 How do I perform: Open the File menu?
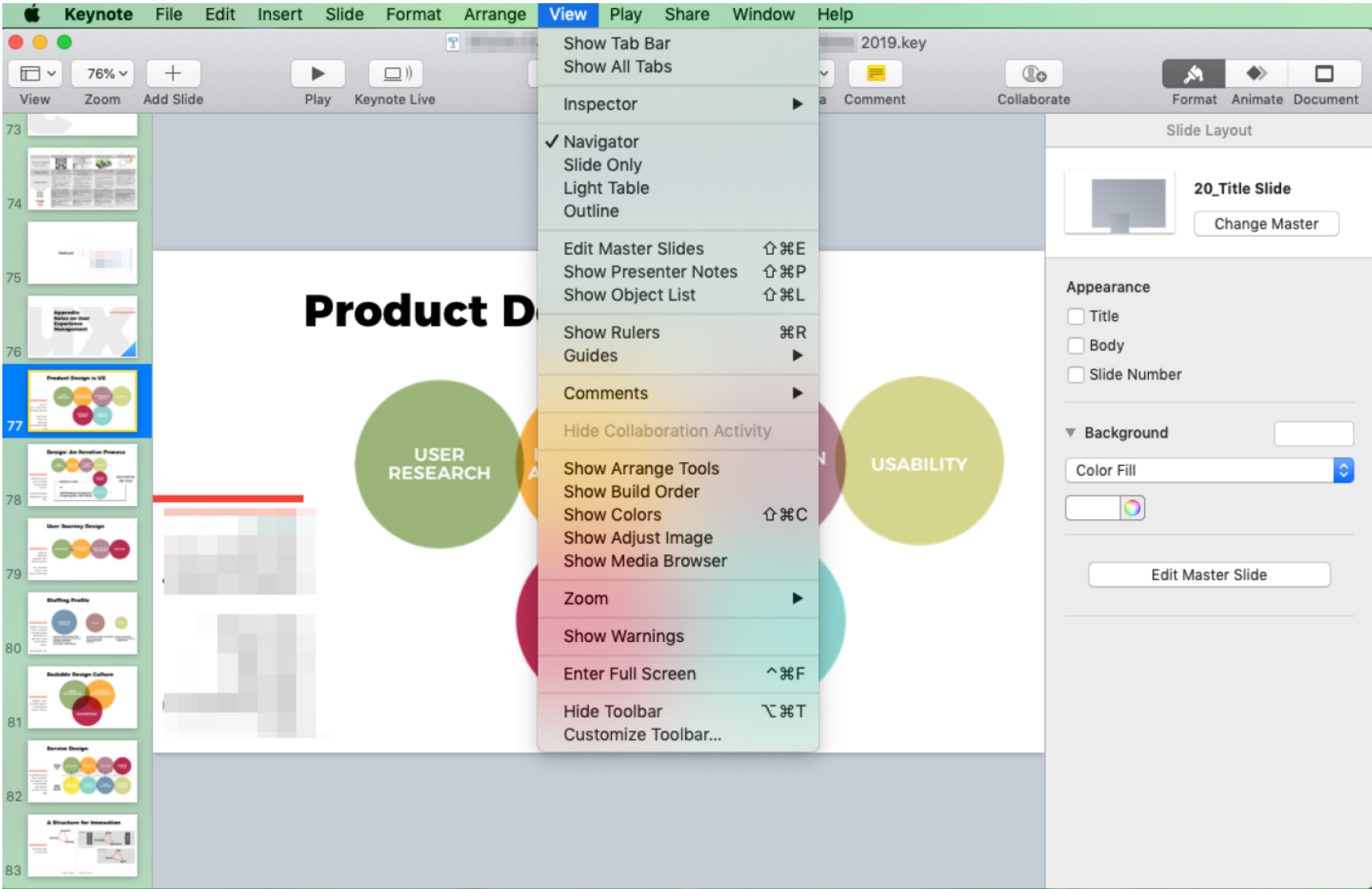coord(169,14)
